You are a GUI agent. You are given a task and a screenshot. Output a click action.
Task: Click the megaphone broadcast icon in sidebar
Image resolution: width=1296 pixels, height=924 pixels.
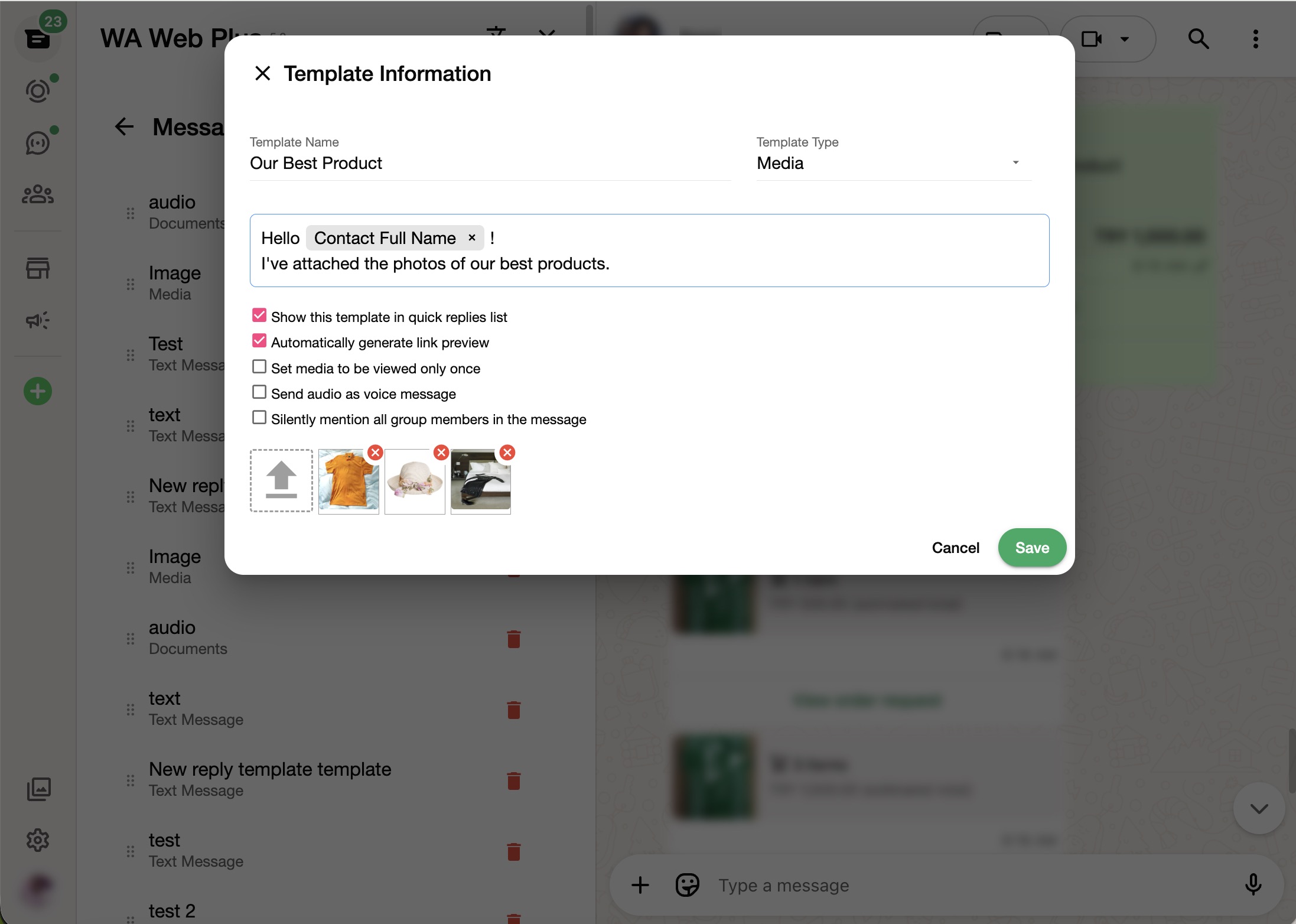pos(38,320)
